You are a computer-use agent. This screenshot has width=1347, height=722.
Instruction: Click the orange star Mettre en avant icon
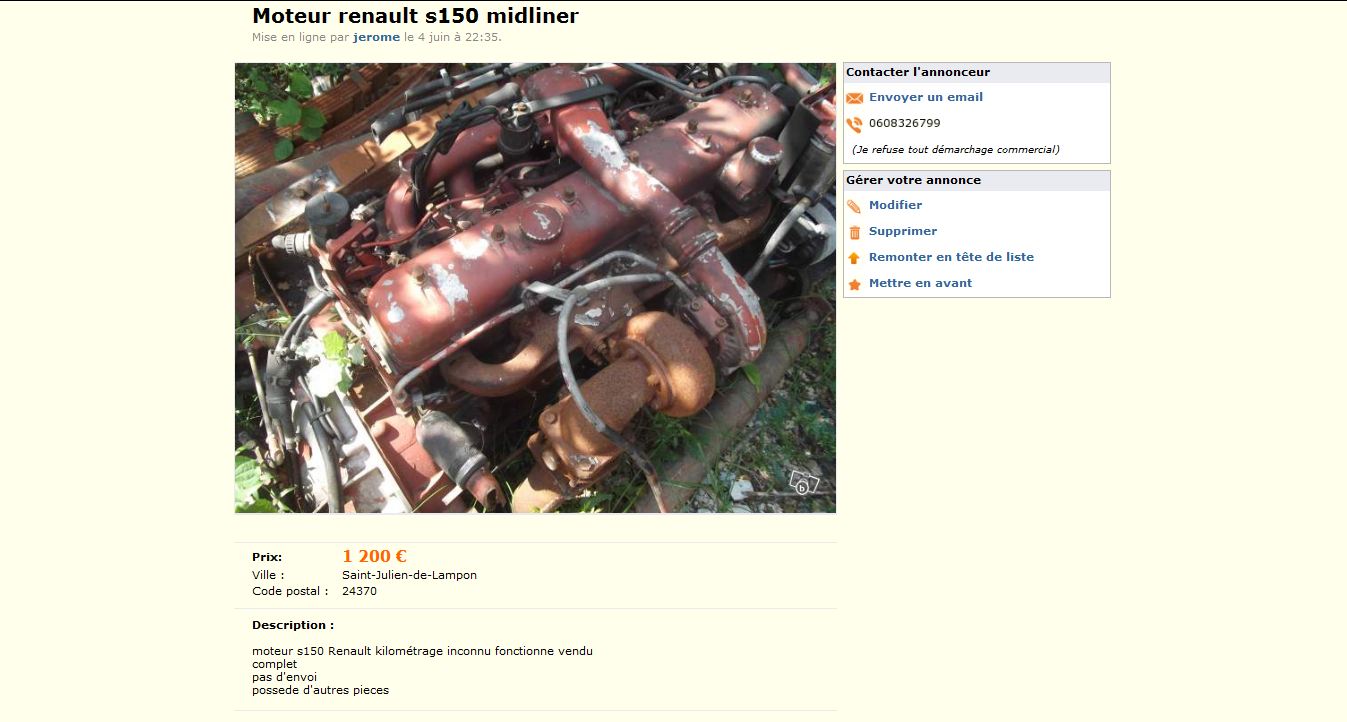pyautogui.click(x=854, y=284)
